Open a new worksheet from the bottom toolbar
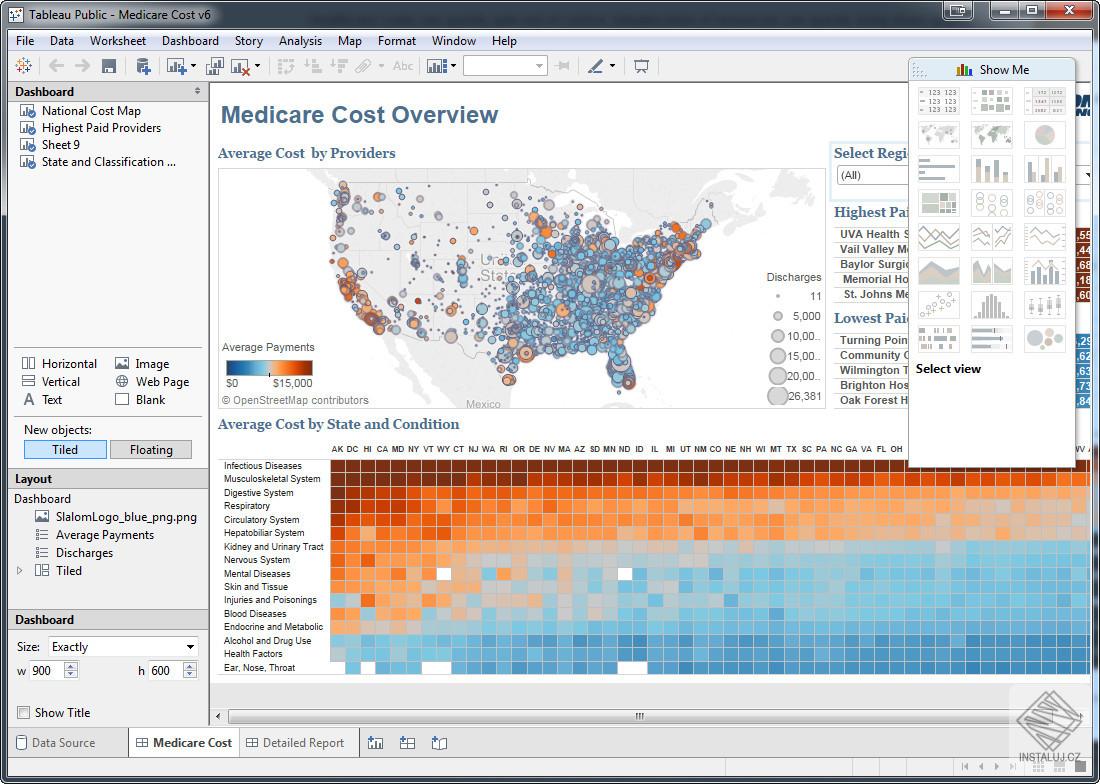This screenshot has width=1100, height=784. coord(375,742)
